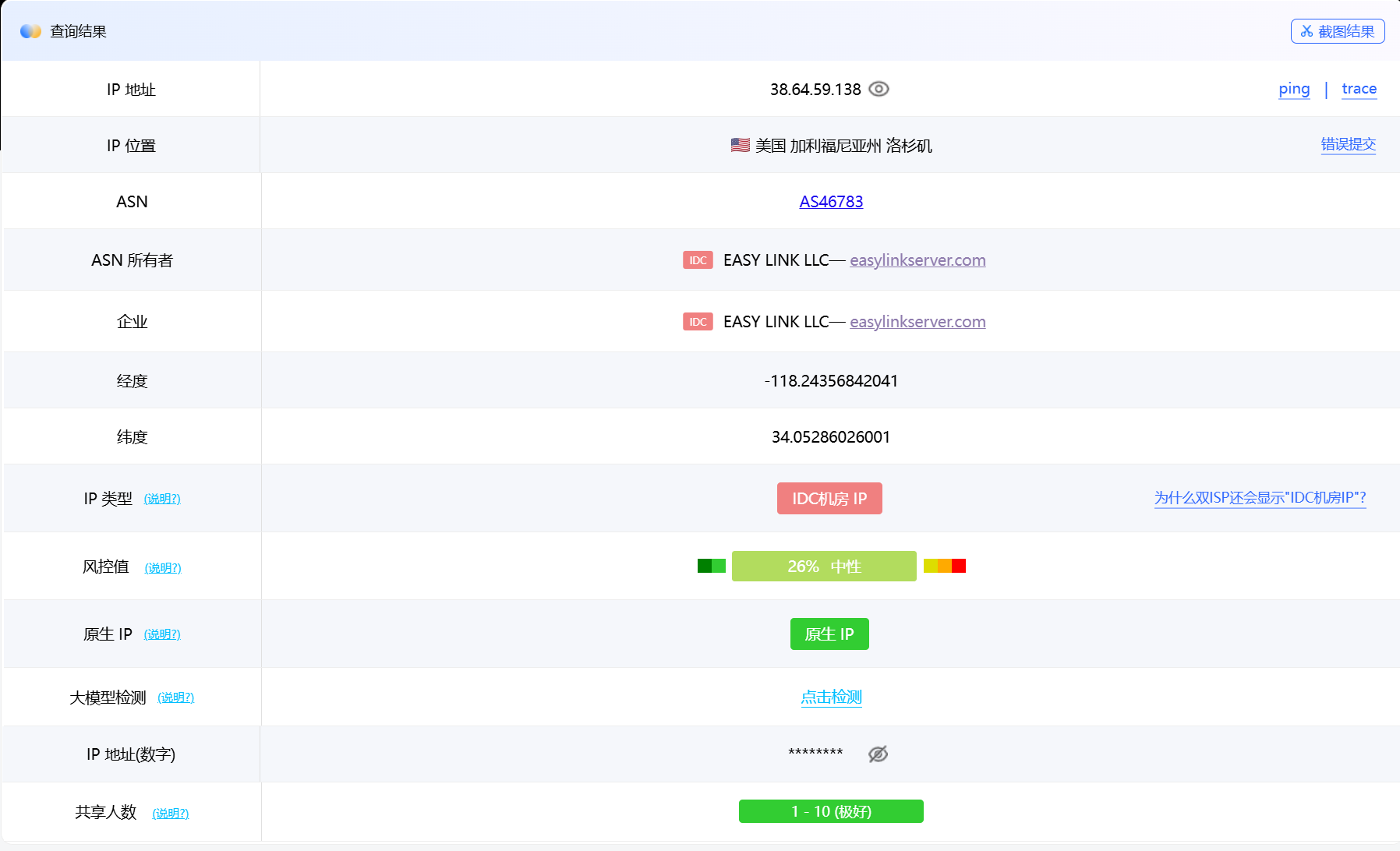This screenshot has height=851, width=1400.
Task: Click the 截图结果 screenshot button
Action: tap(1338, 31)
